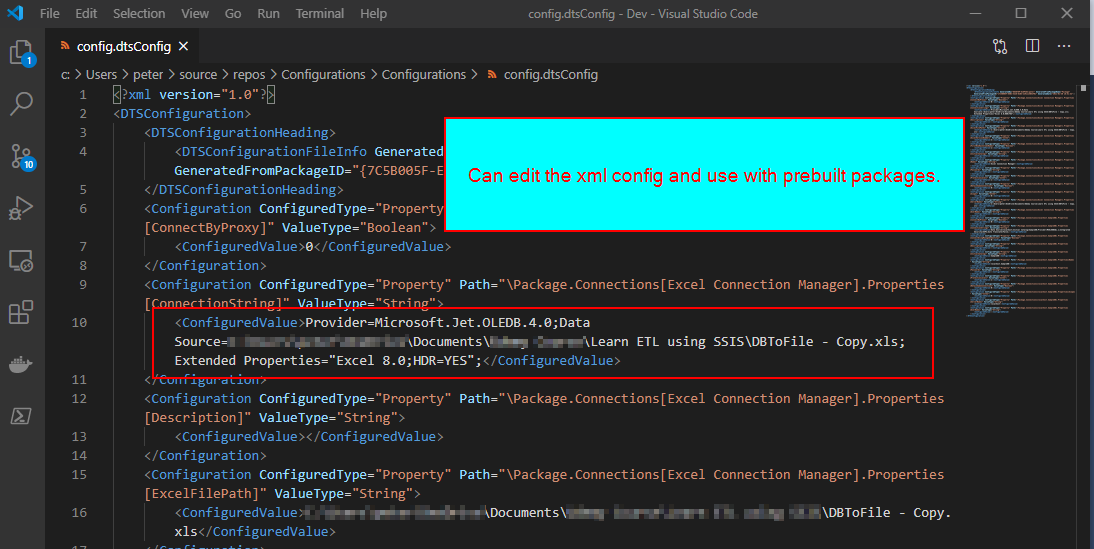Click the closing DTSConfigurationHeading tag on line 5
The image size is (1094, 549).
point(243,189)
